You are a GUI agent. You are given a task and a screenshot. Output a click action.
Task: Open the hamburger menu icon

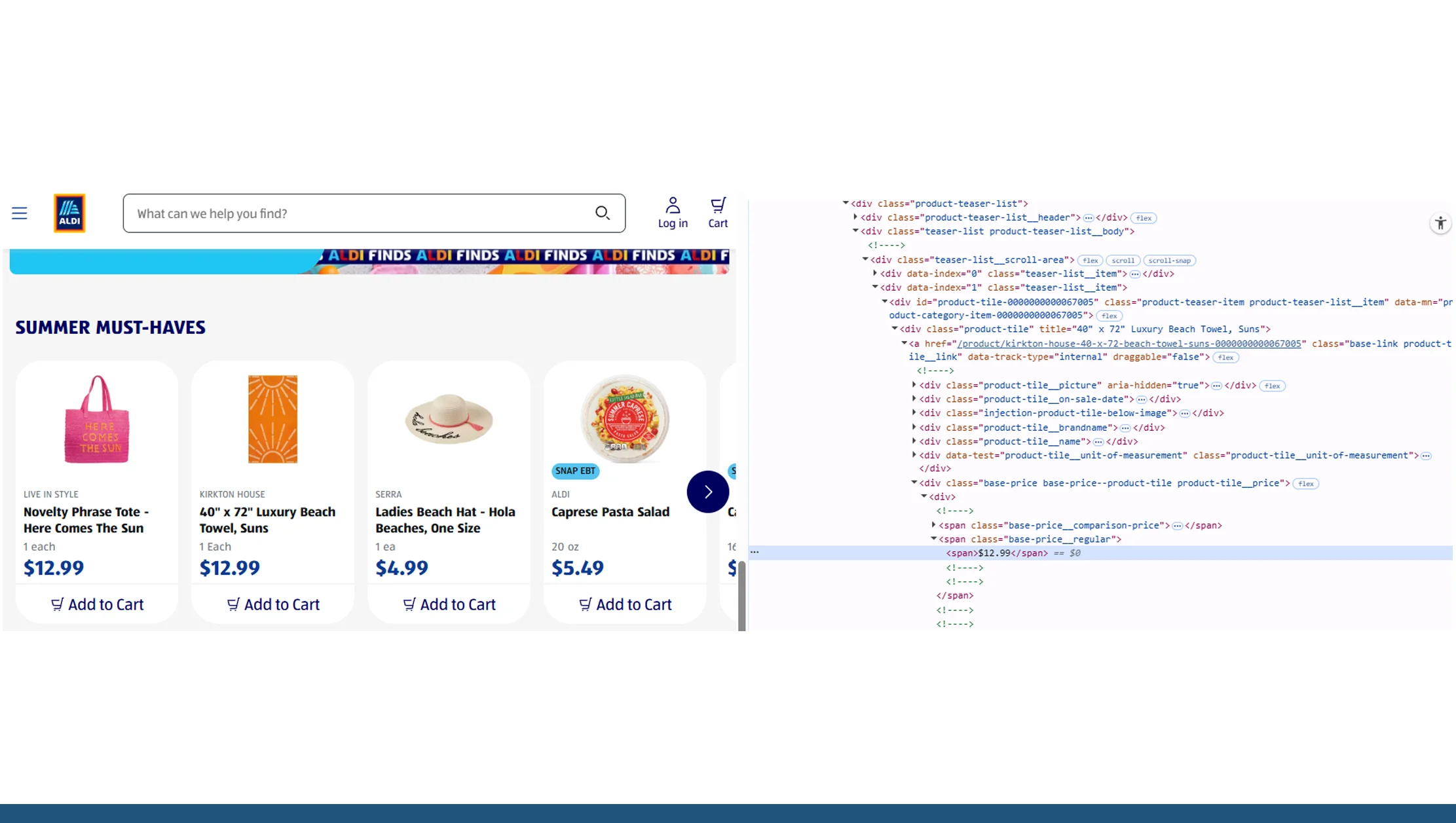tap(20, 213)
